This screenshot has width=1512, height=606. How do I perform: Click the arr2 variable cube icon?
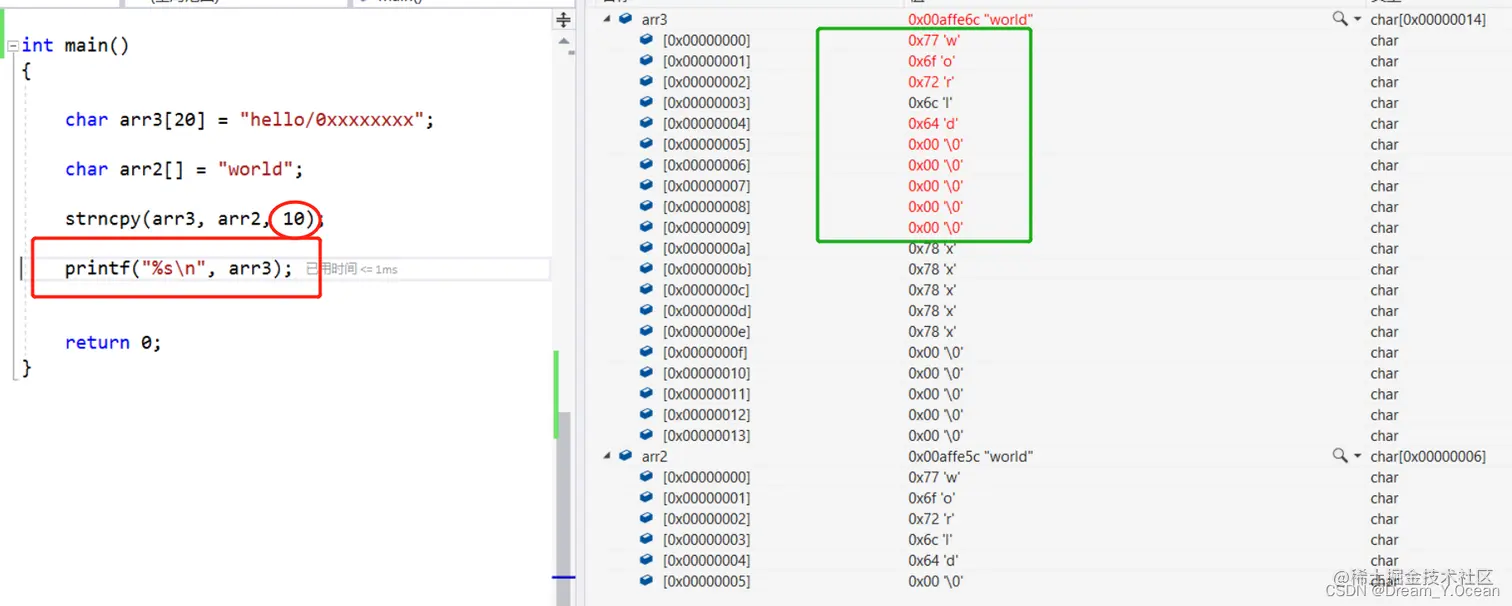click(625, 456)
